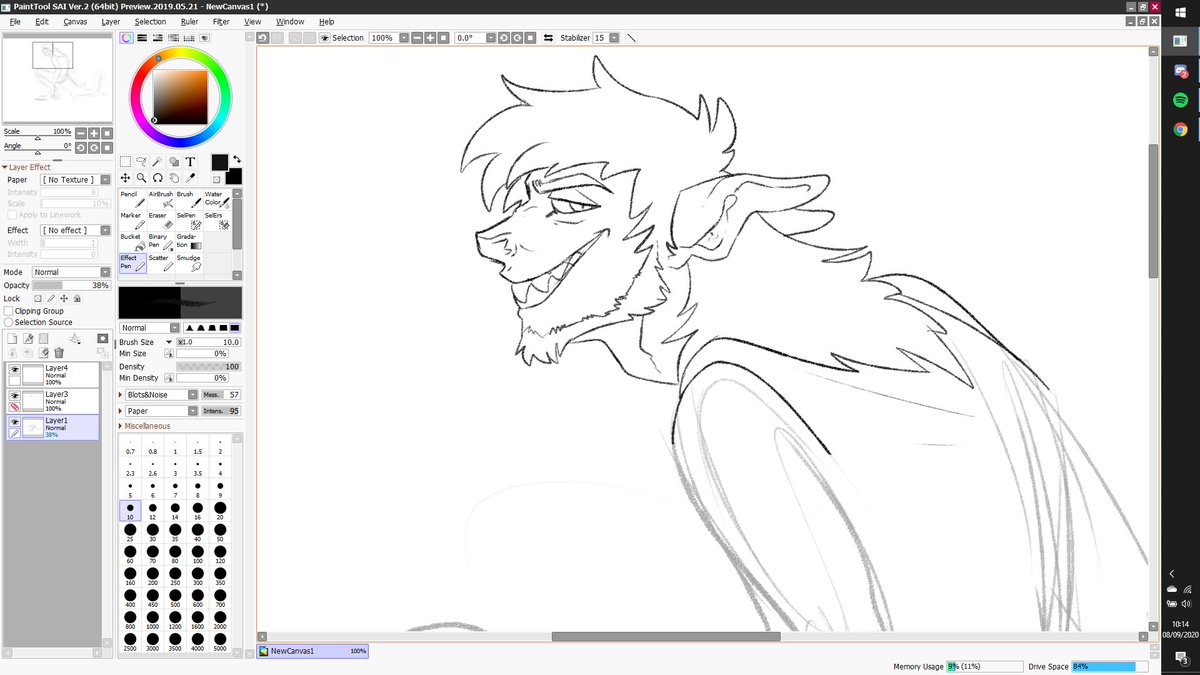Select the Gradation tool
Image resolution: width=1200 pixels, height=675 pixels.
tap(188, 242)
